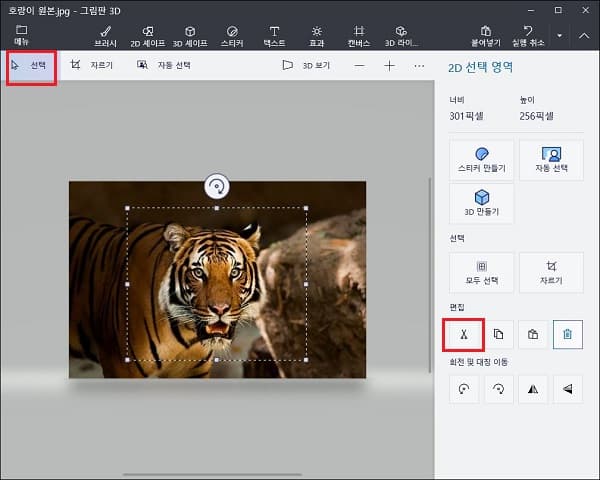
Task: Open the 캔버스 canvas tab
Action: click(359, 36)
